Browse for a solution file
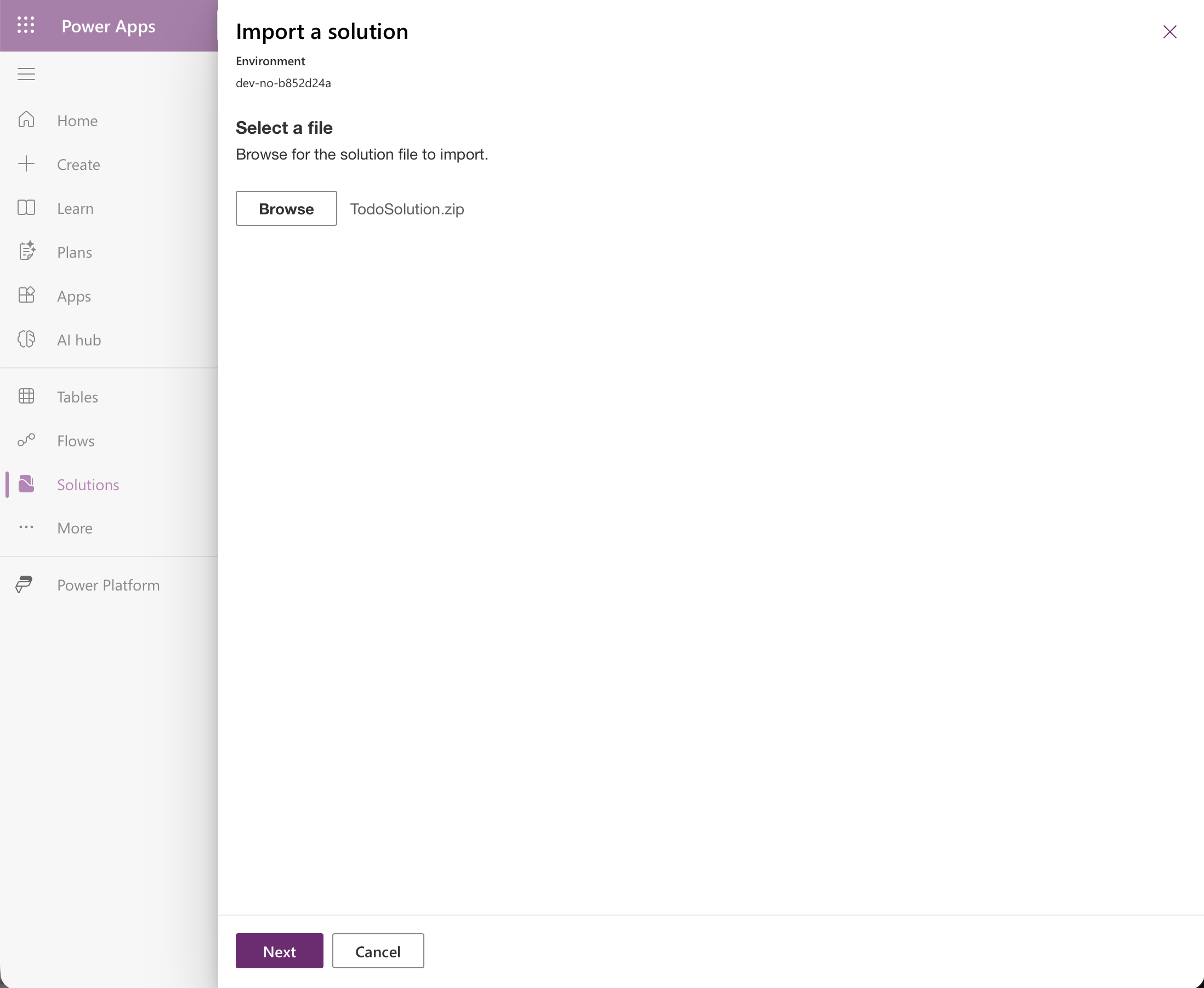Viewport: 1204px width, 988px height. 286,208
